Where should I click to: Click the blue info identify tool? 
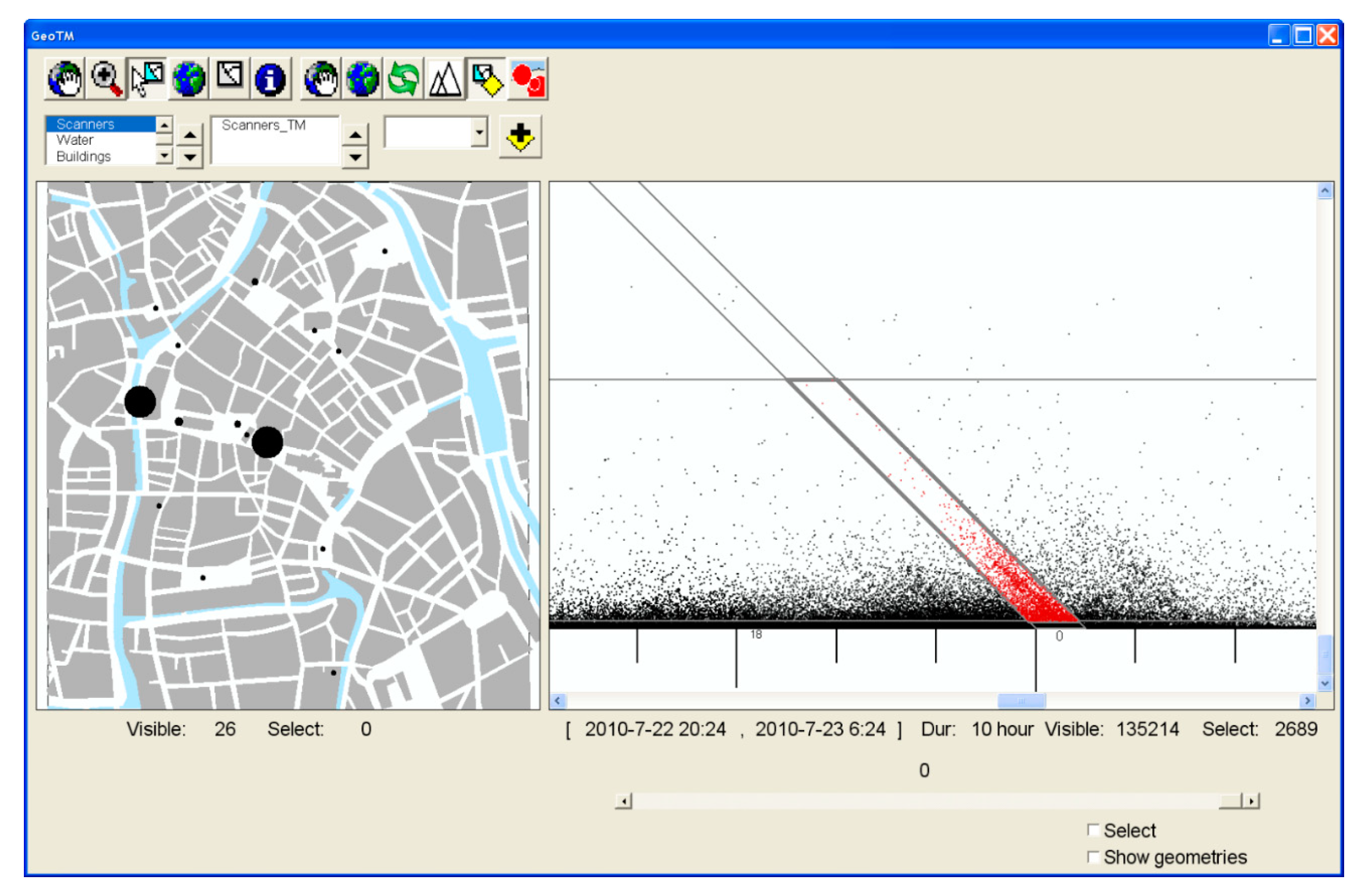click(270, 79)
